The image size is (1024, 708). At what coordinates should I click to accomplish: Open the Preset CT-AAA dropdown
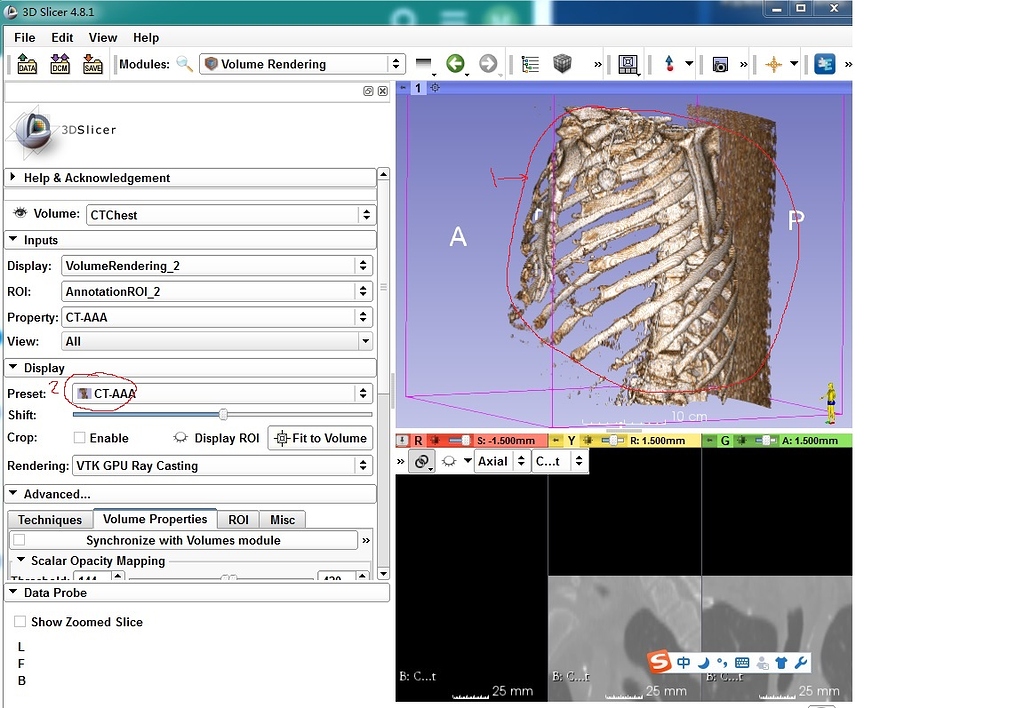coord(223,393)
